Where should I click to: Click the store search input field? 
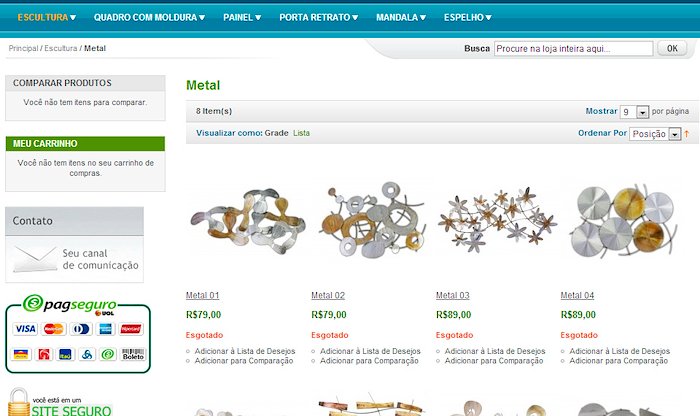coord(574,48)
